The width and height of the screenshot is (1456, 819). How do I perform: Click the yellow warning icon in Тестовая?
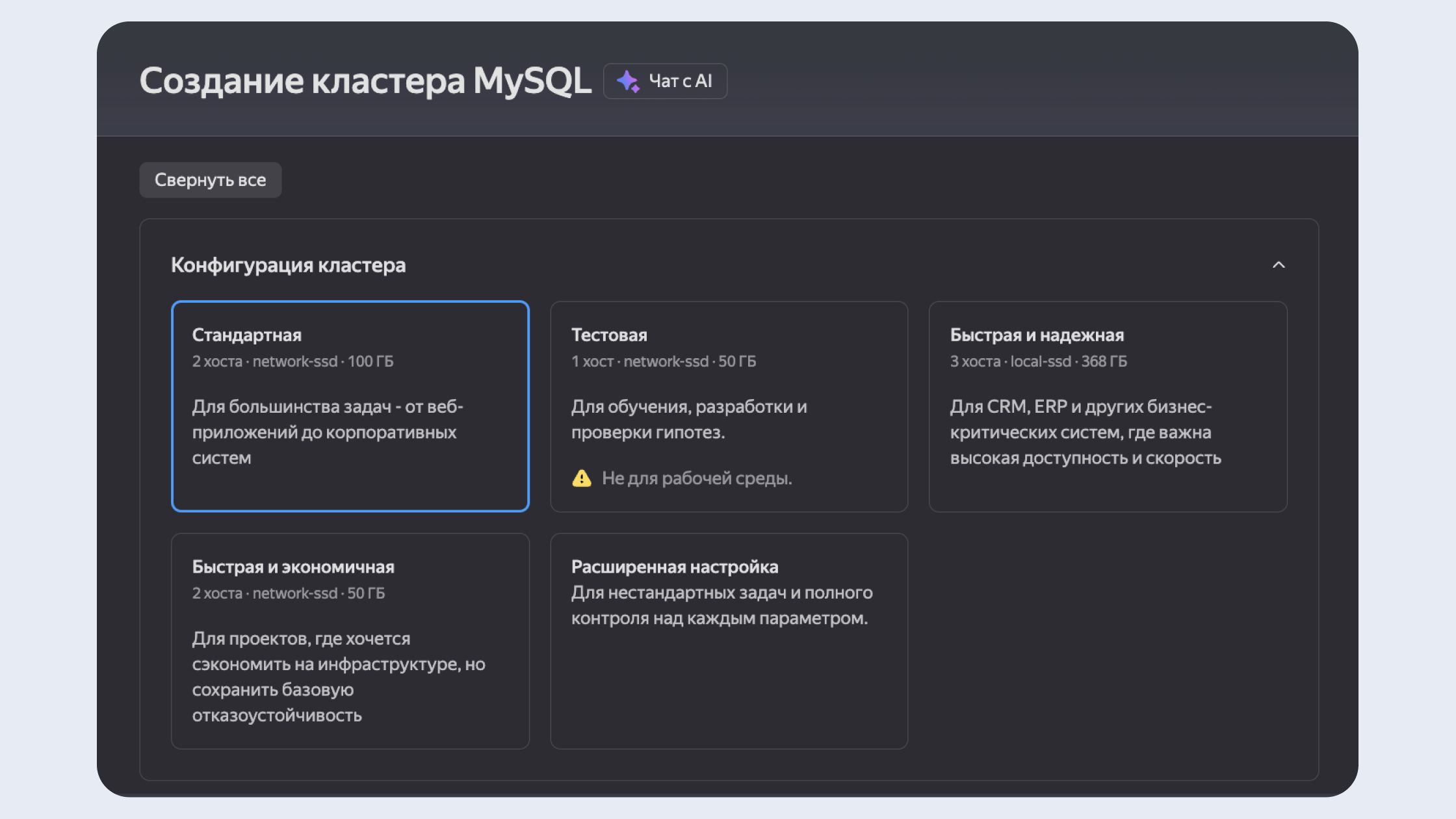[x=582, y=478]
